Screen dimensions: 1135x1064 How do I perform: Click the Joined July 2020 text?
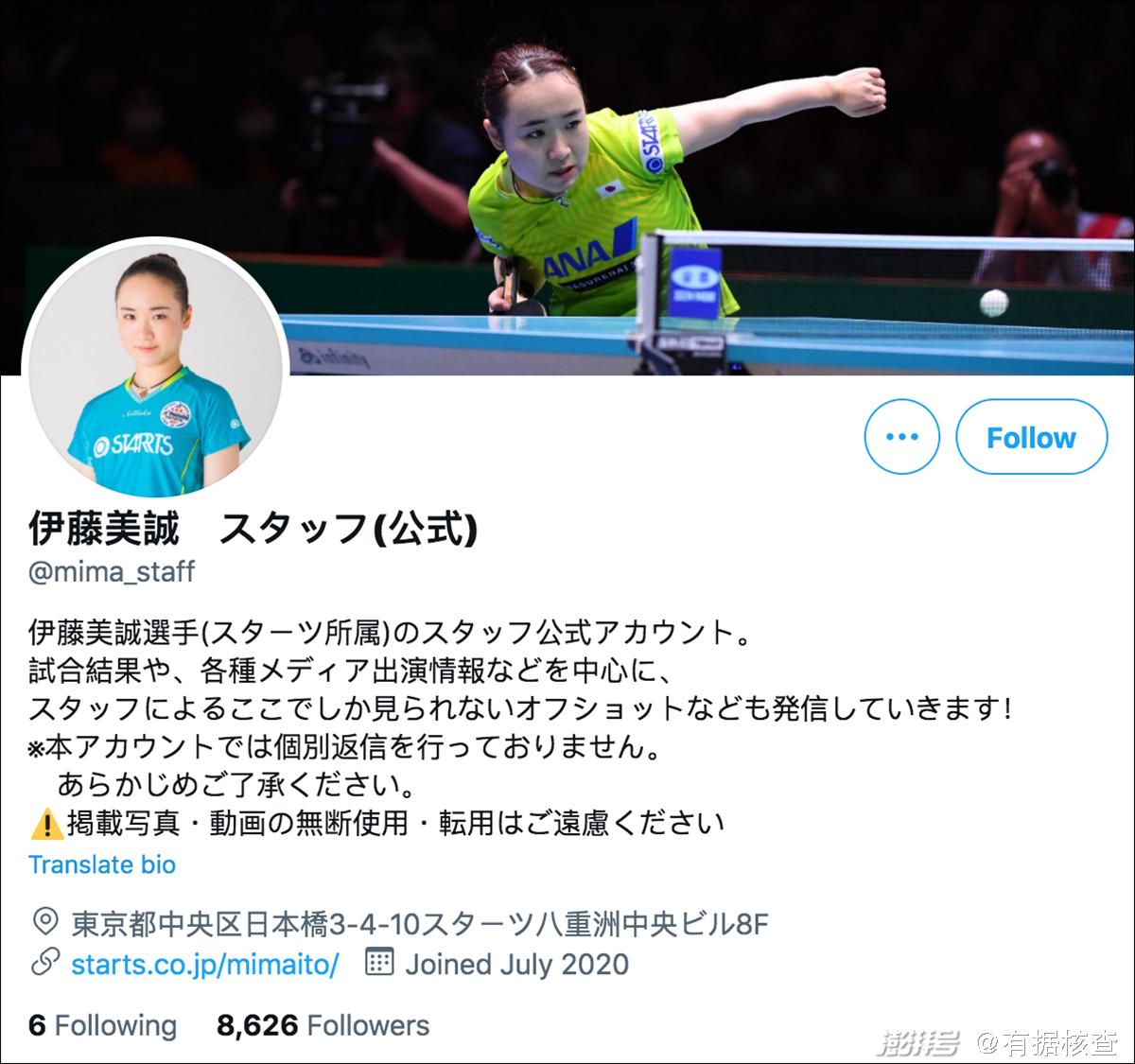click(517, 965)
